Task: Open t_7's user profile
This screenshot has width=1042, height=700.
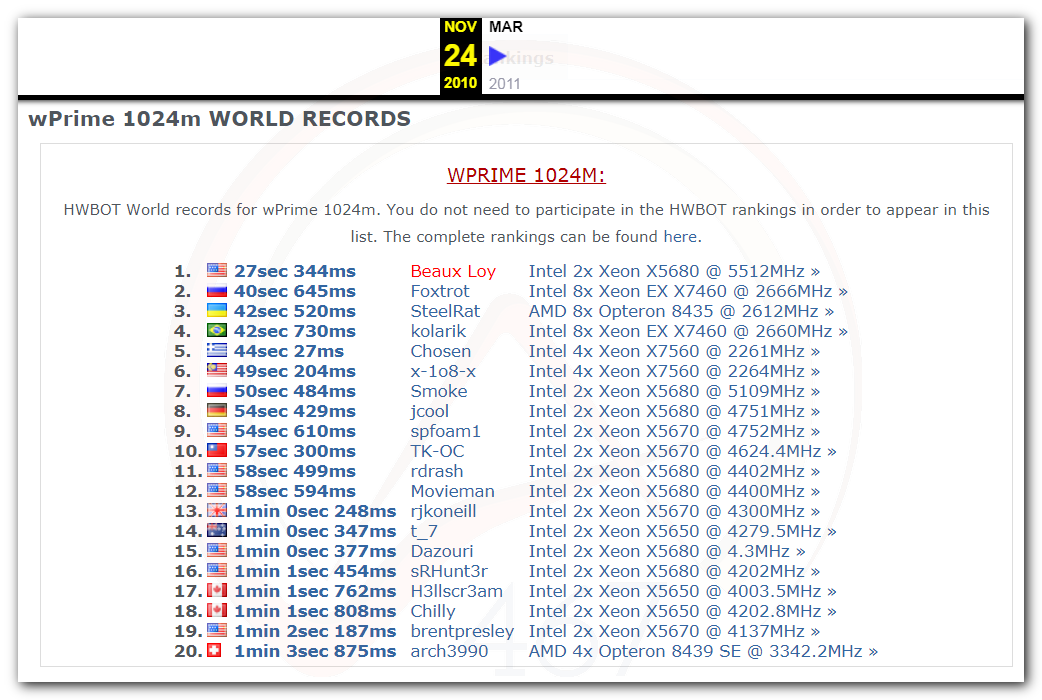Action: (423, 531)
